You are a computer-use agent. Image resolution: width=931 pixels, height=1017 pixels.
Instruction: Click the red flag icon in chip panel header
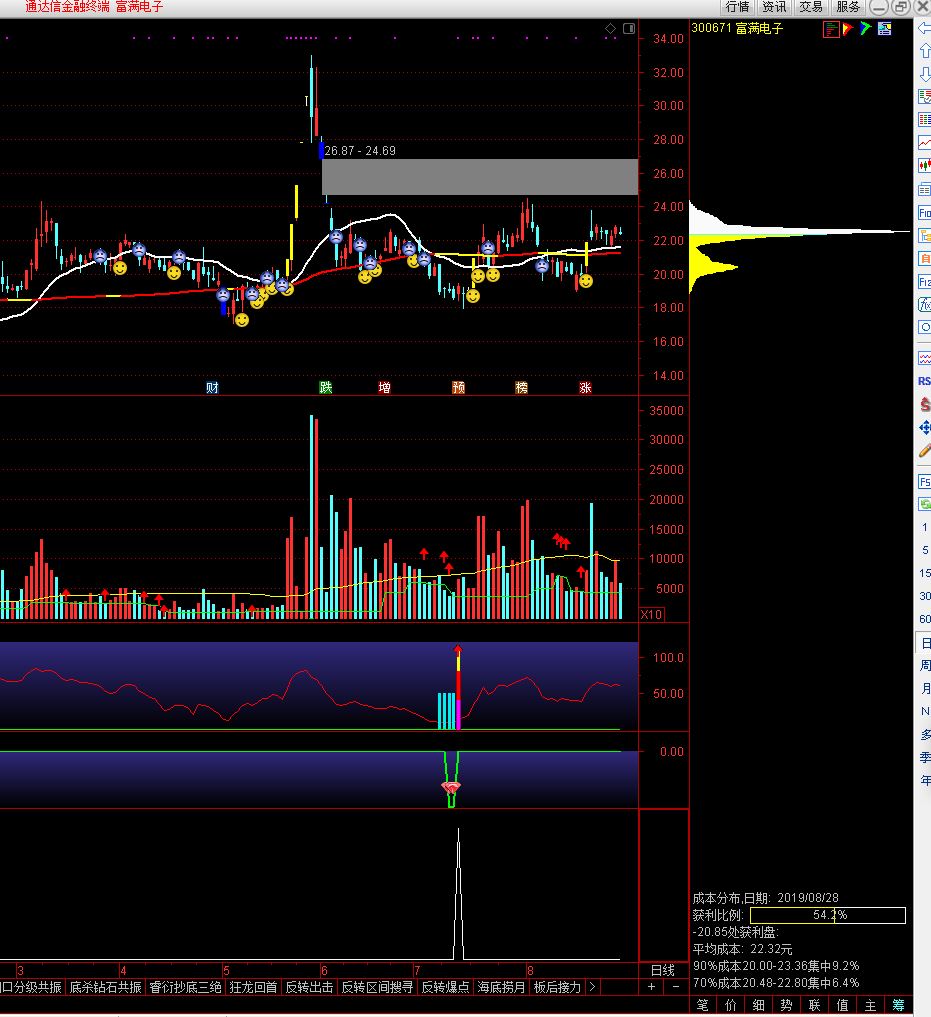848,29
